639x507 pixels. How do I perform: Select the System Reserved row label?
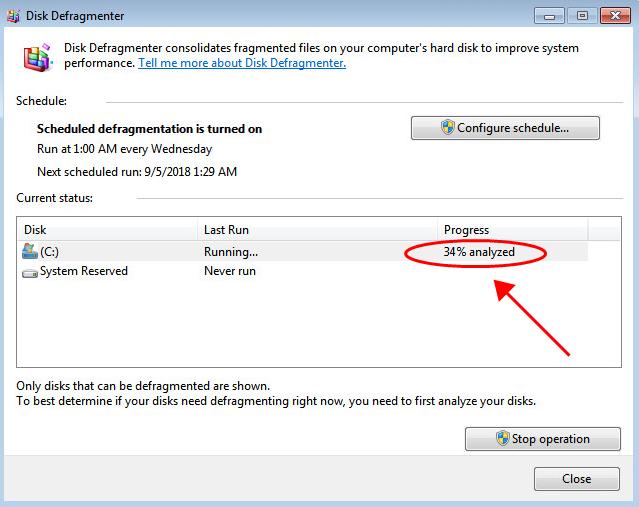coord(84,271)
